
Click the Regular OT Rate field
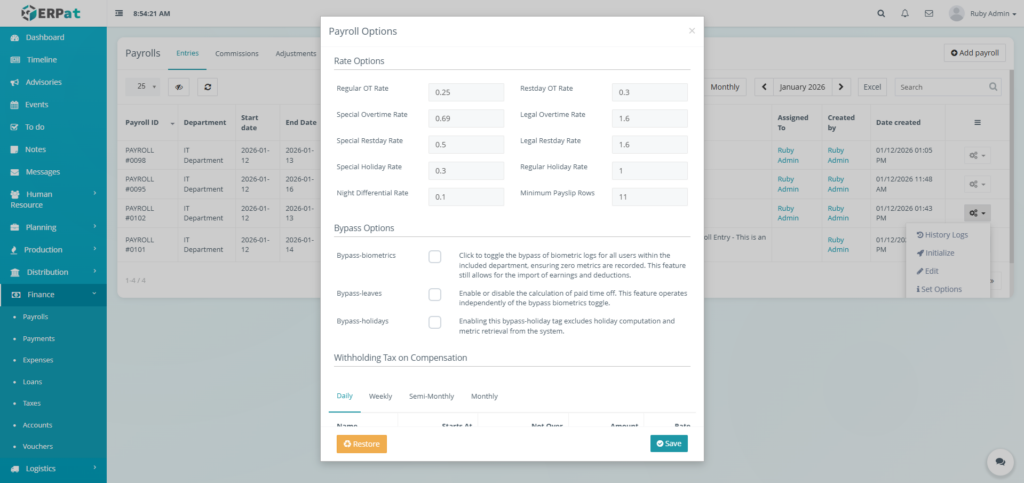tap(466, 92)
